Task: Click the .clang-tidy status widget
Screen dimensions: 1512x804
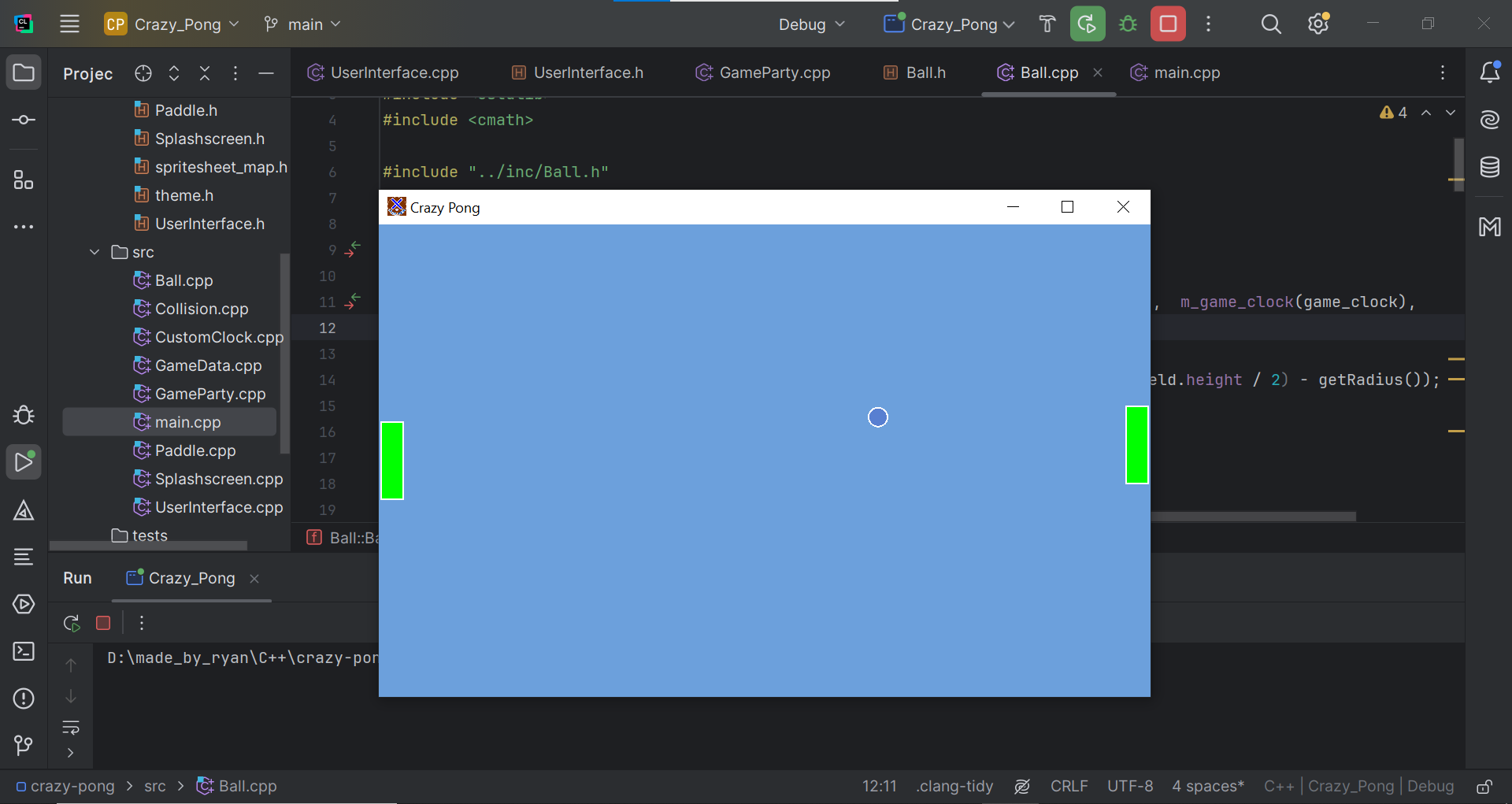Action: coord(954,786)
